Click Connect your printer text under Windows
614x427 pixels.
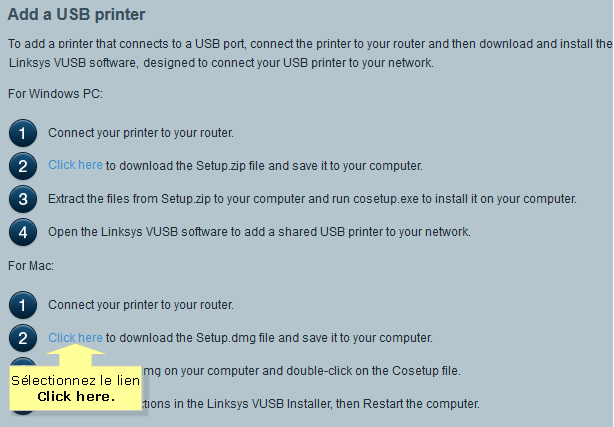tap(141, 133)
